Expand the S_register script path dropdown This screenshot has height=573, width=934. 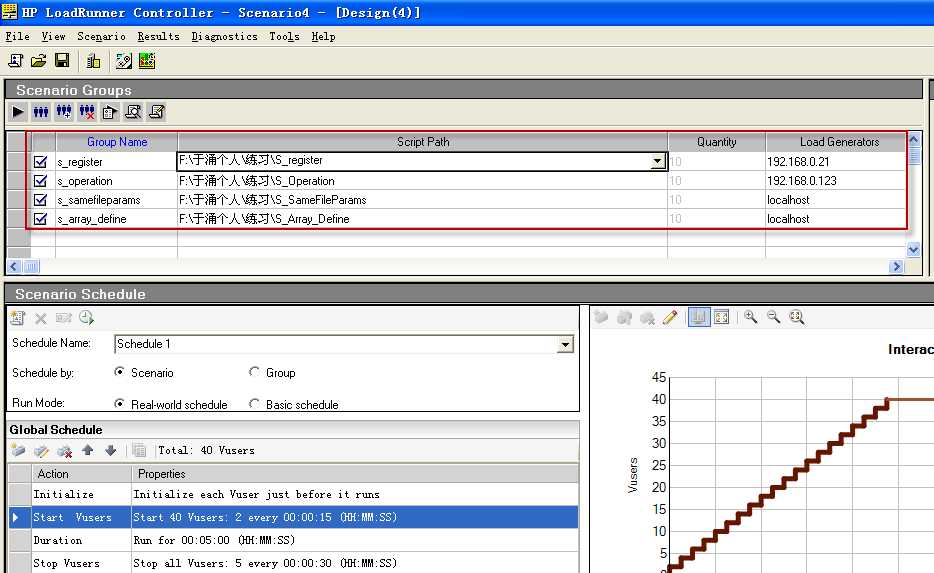(658, 161)
